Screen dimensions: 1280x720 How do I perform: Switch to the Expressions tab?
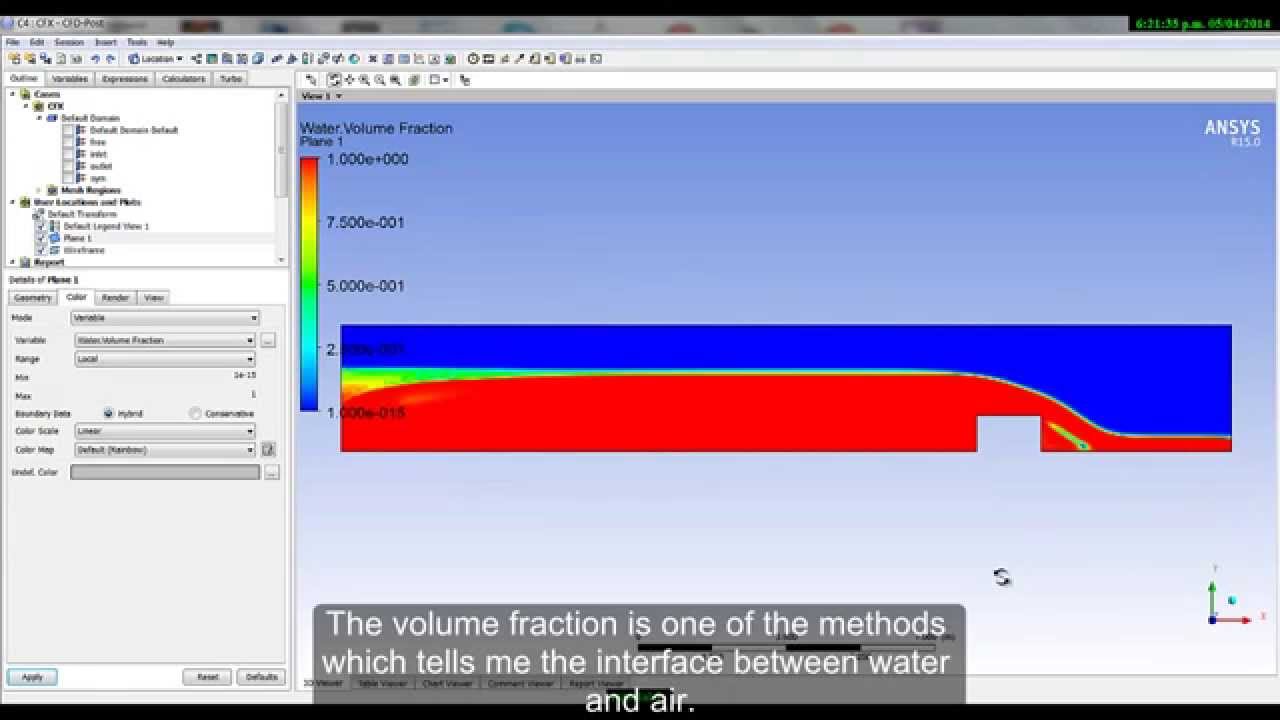(125, 78)
